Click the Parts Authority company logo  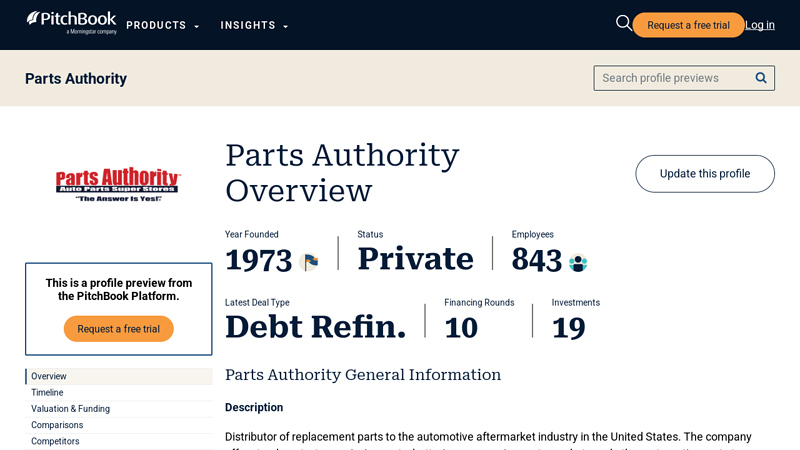click(x=118, y=184)
